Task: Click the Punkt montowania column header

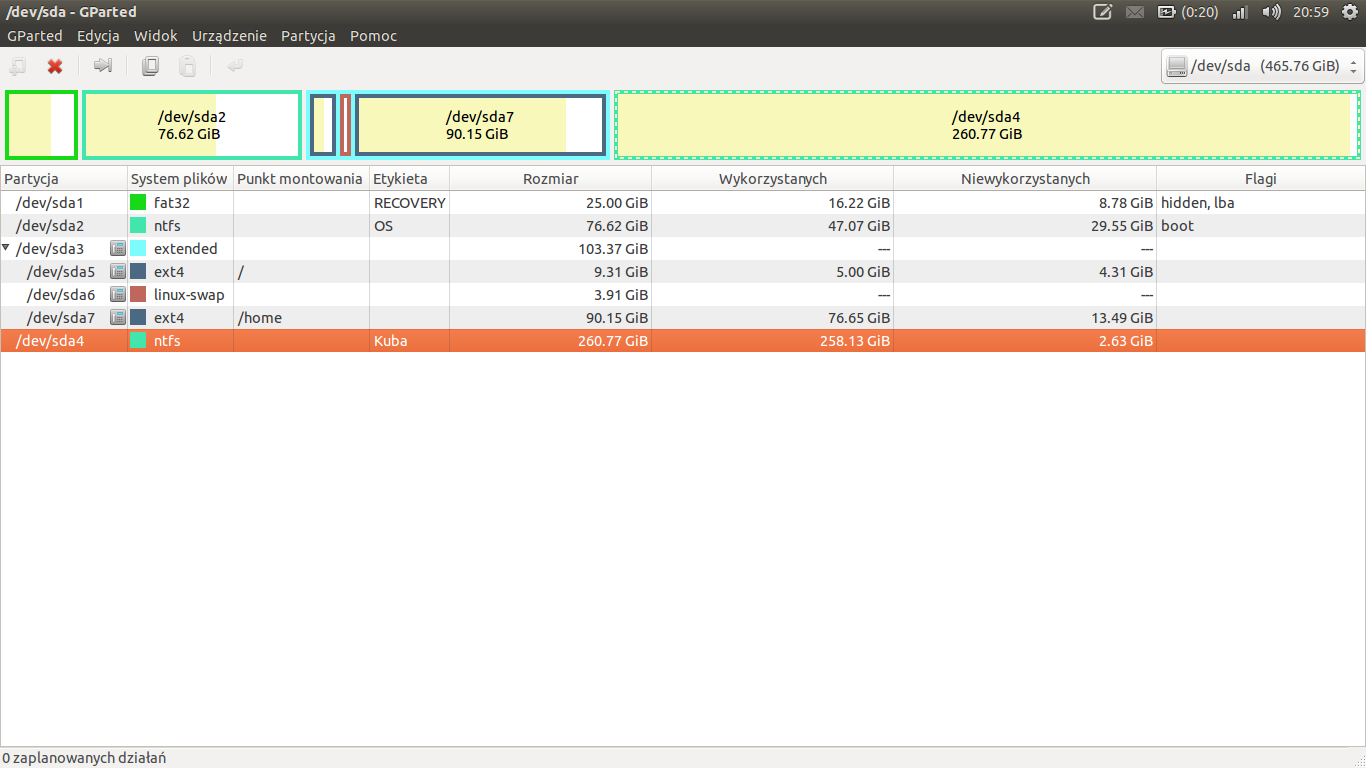Action: [301, 178]
